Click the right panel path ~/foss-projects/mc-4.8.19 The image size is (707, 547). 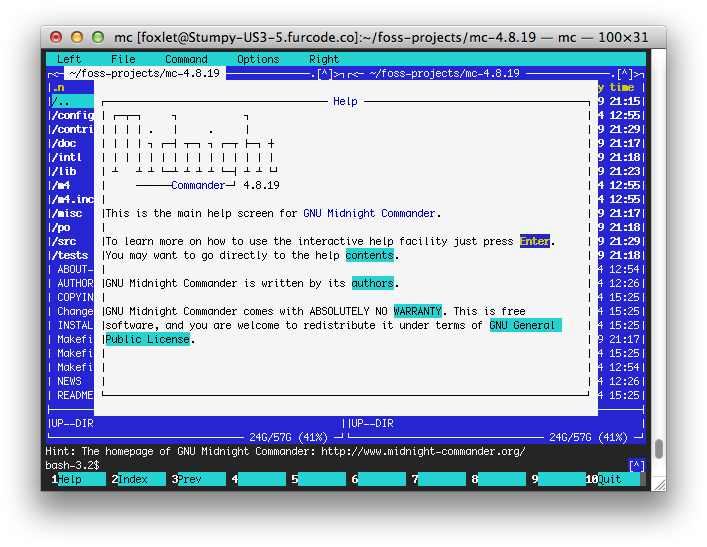tap(444, 73)
